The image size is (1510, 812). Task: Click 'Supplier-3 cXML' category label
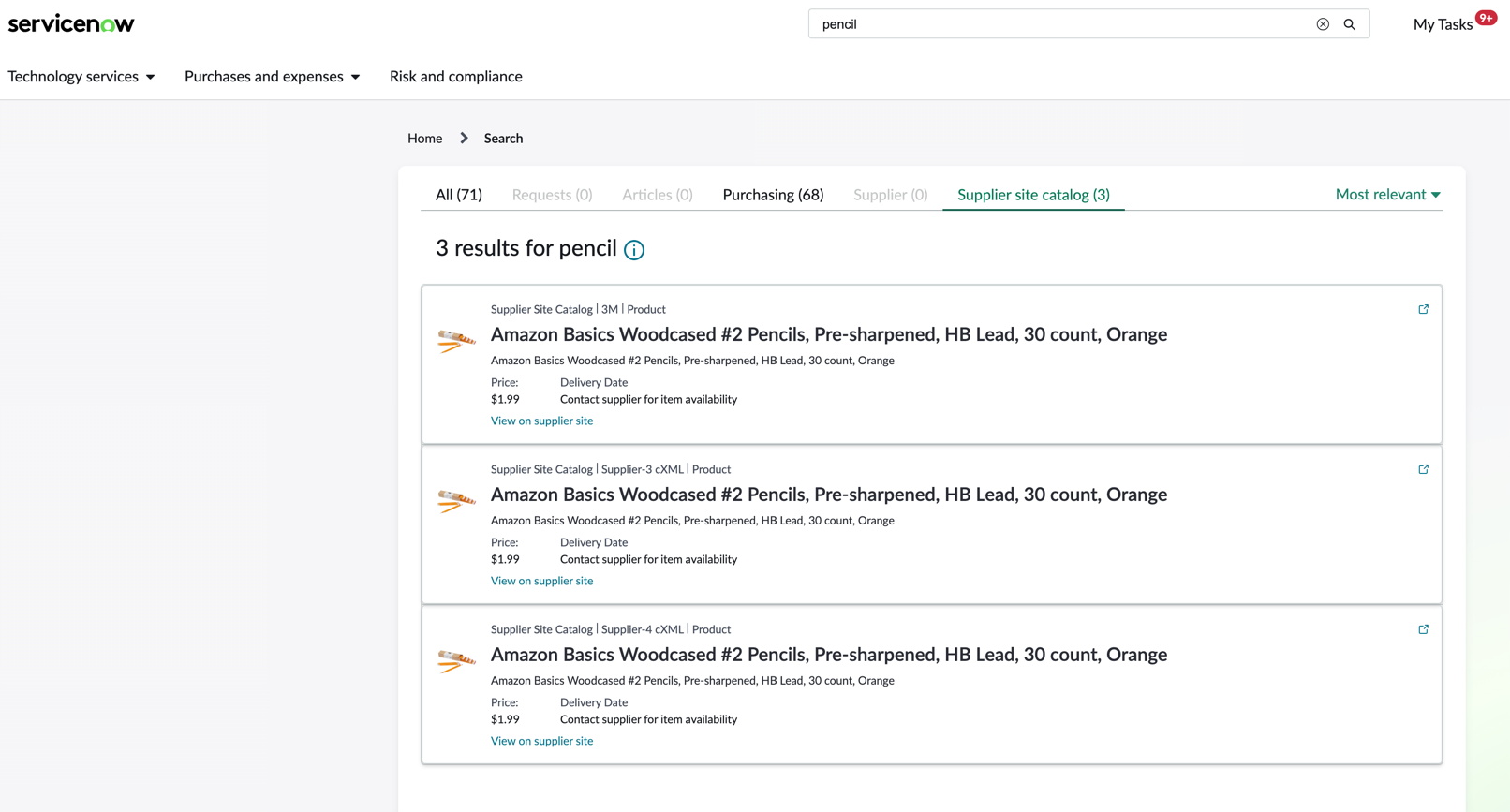643,469
